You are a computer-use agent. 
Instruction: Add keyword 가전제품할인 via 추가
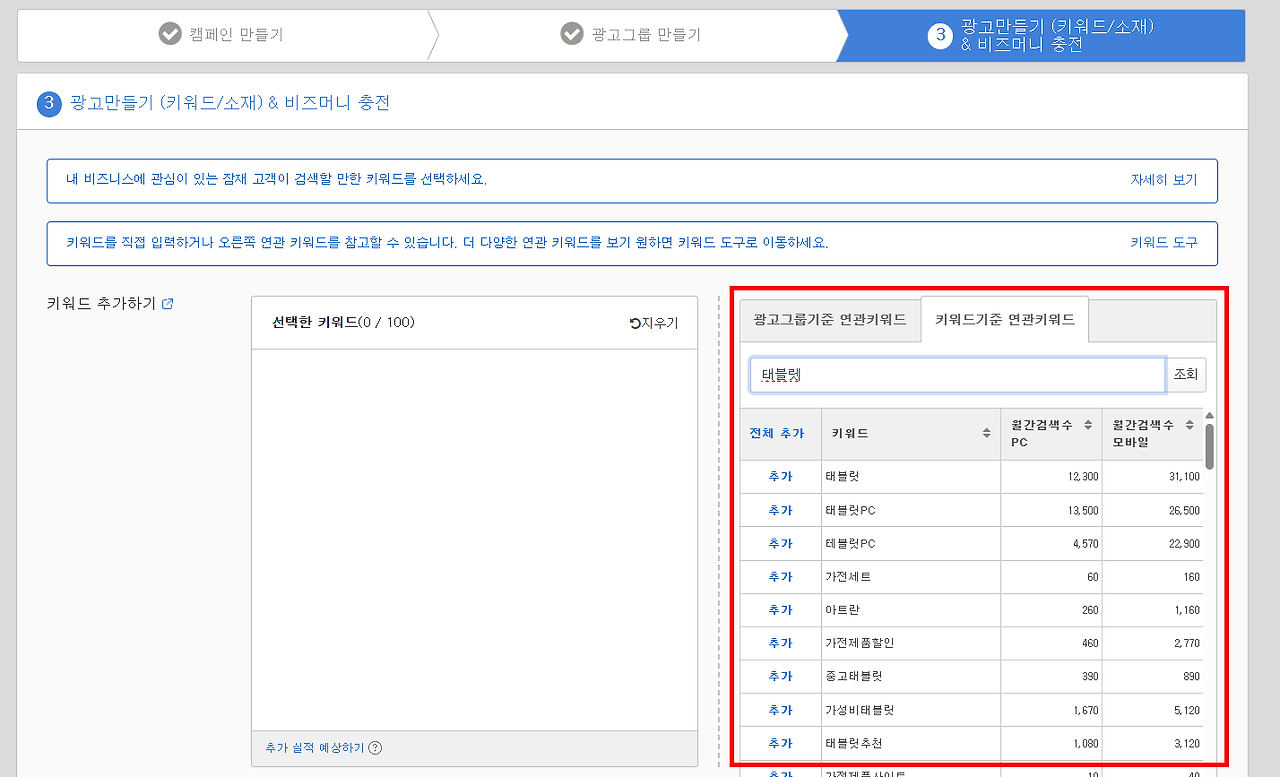(x=780, y=643)
